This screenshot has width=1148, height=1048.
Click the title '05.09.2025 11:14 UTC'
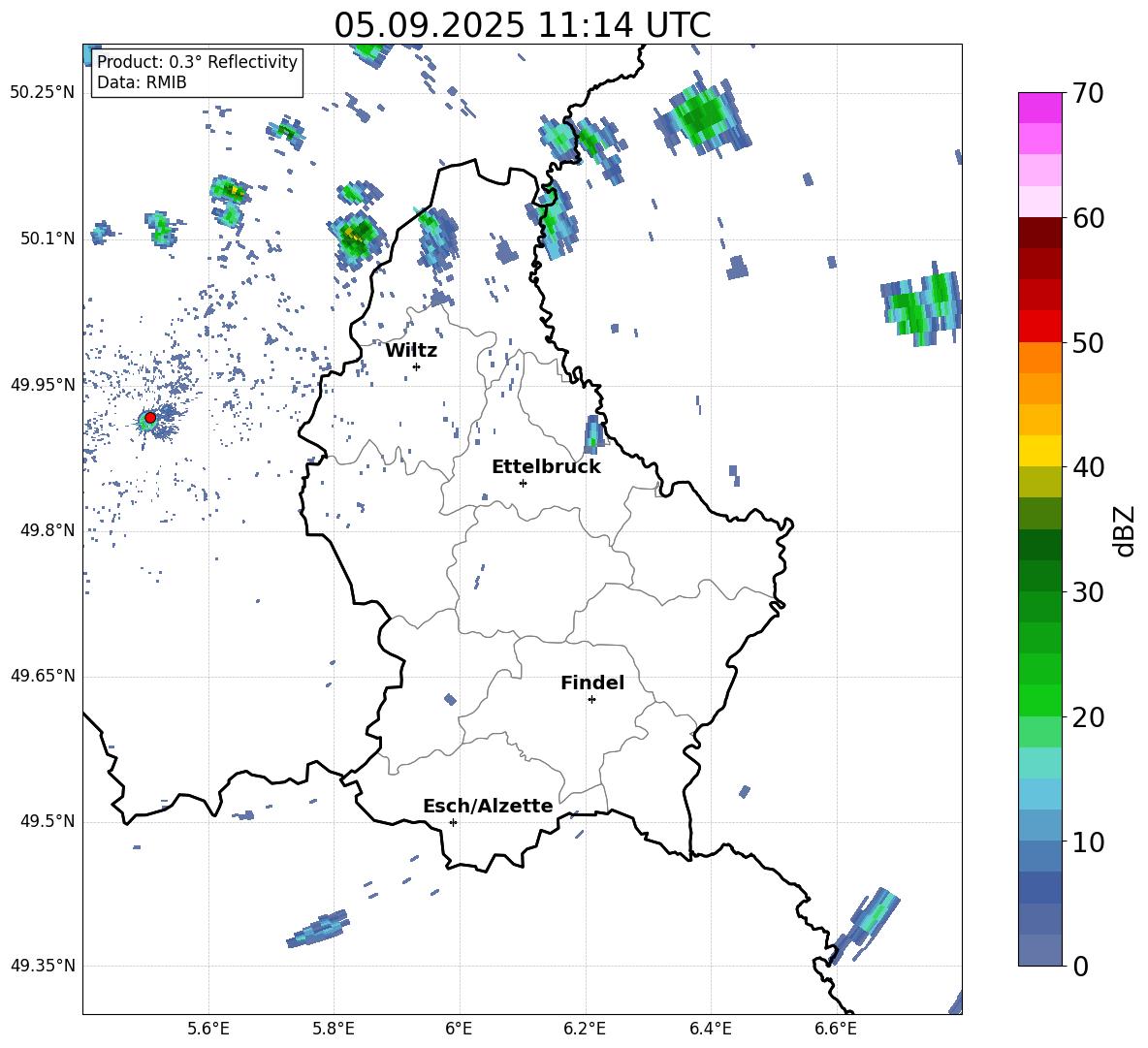pyautogui.click(x=523, y=25)
